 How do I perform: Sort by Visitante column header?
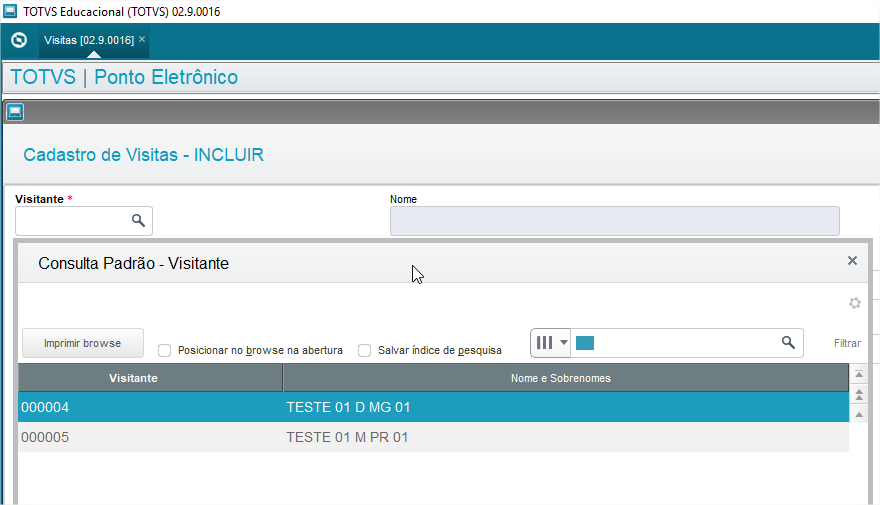tap(150, 378)
